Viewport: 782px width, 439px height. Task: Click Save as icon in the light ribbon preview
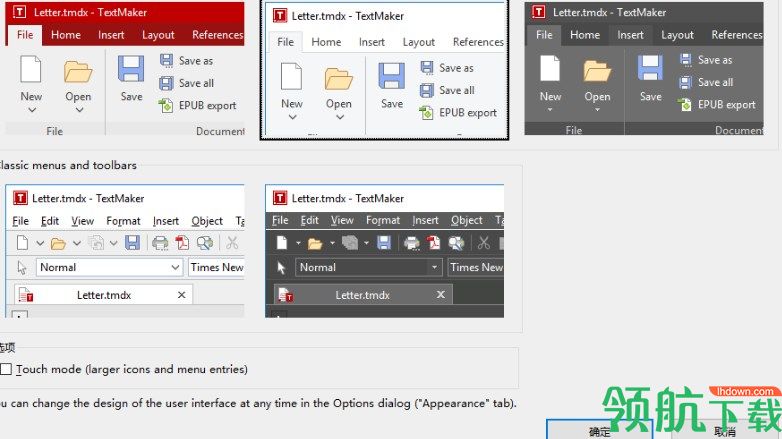427,67
